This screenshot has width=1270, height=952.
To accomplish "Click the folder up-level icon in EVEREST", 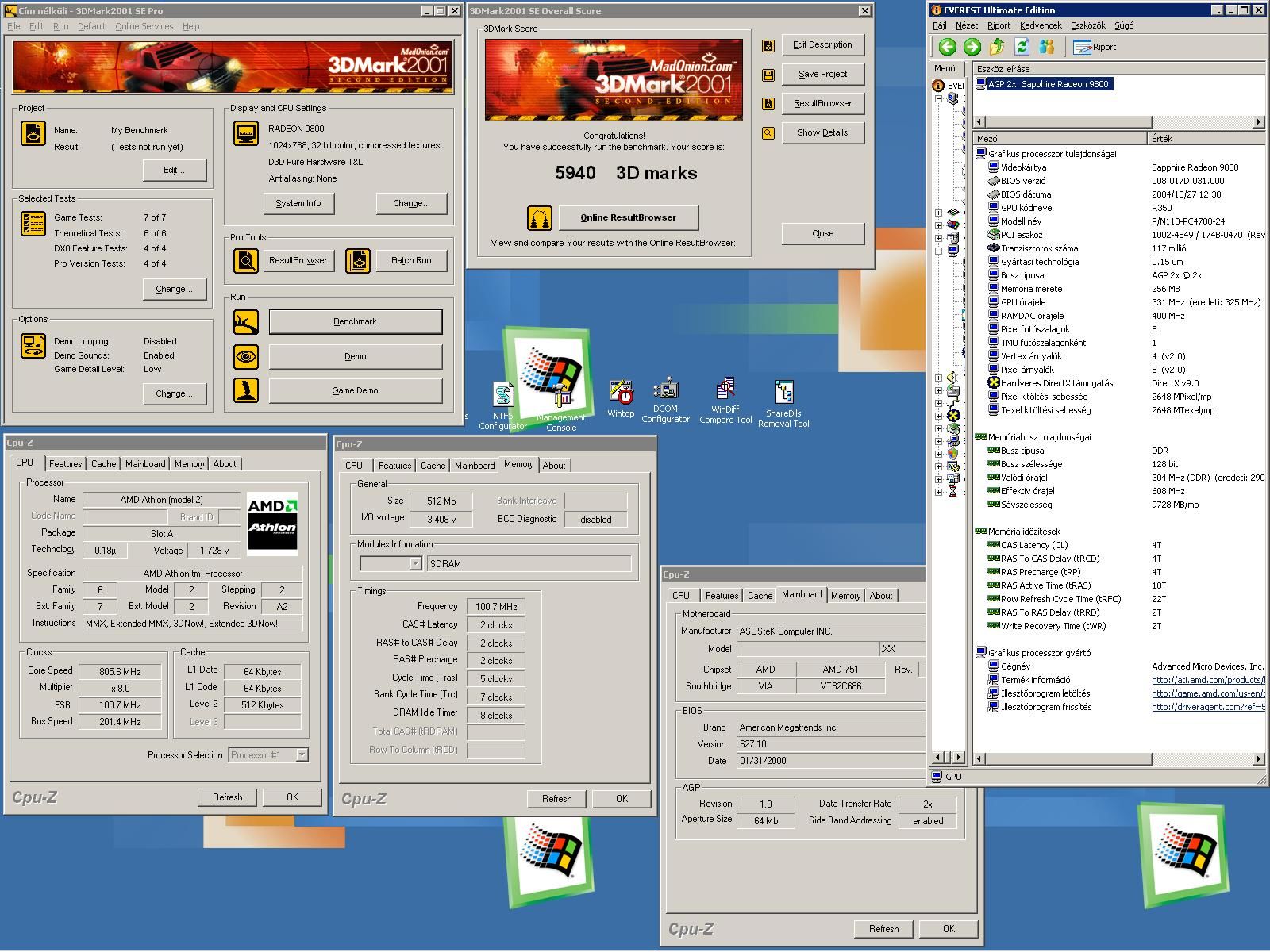I will (997, 47).
